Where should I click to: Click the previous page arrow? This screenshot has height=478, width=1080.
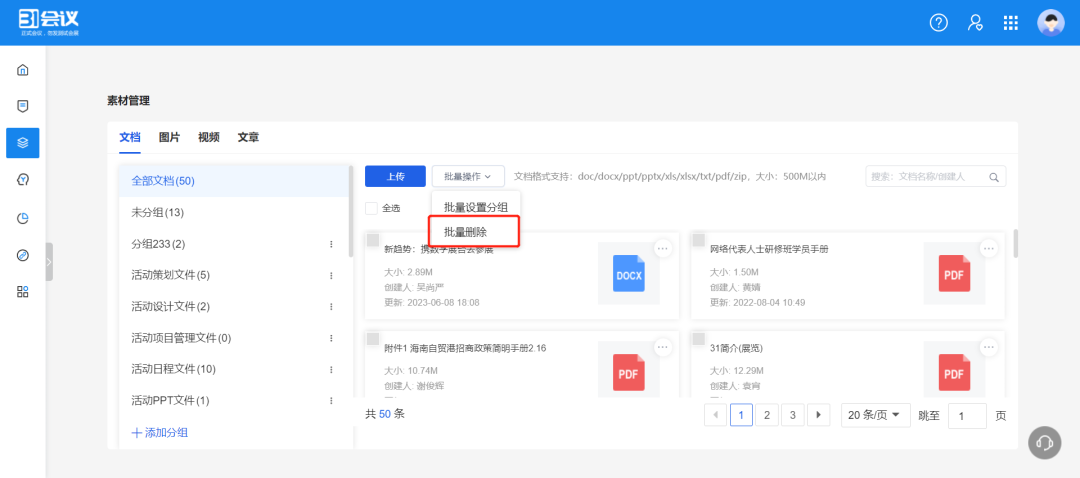(716, 415)
